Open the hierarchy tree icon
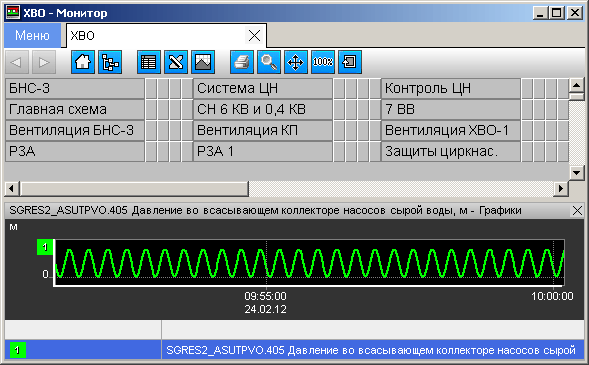 (110, 62)
